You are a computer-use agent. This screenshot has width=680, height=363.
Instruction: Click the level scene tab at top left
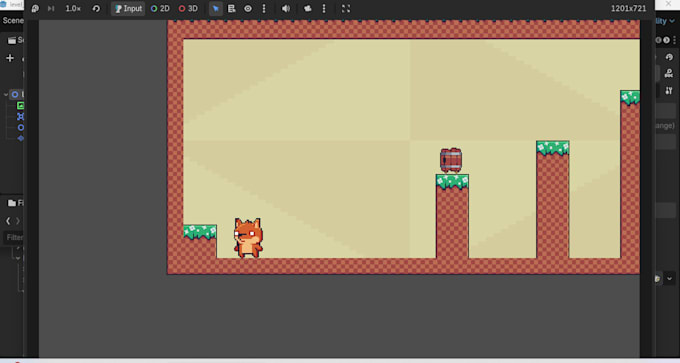(12, 4)
